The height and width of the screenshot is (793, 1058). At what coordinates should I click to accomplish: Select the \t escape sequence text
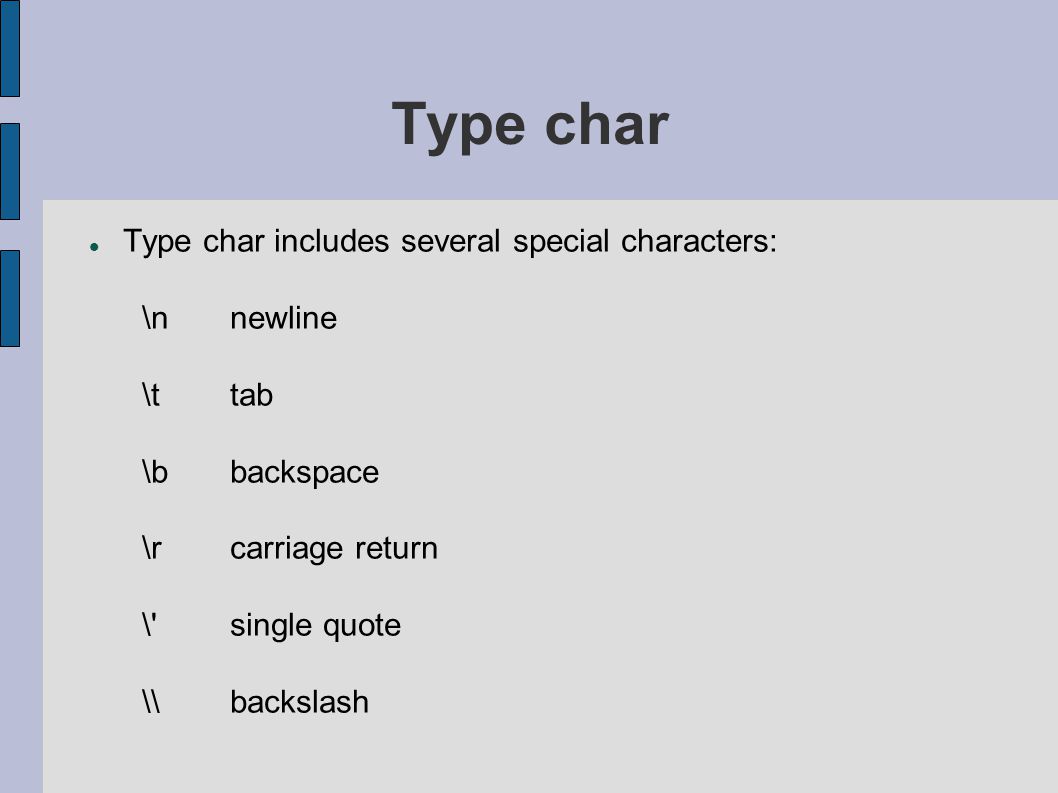click(151, 395)
